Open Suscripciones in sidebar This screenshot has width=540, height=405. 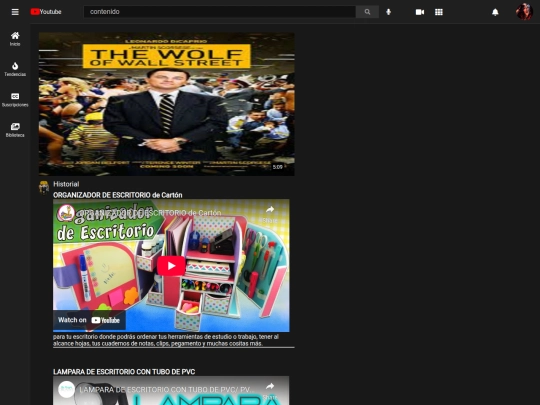[x=15, y=100]
